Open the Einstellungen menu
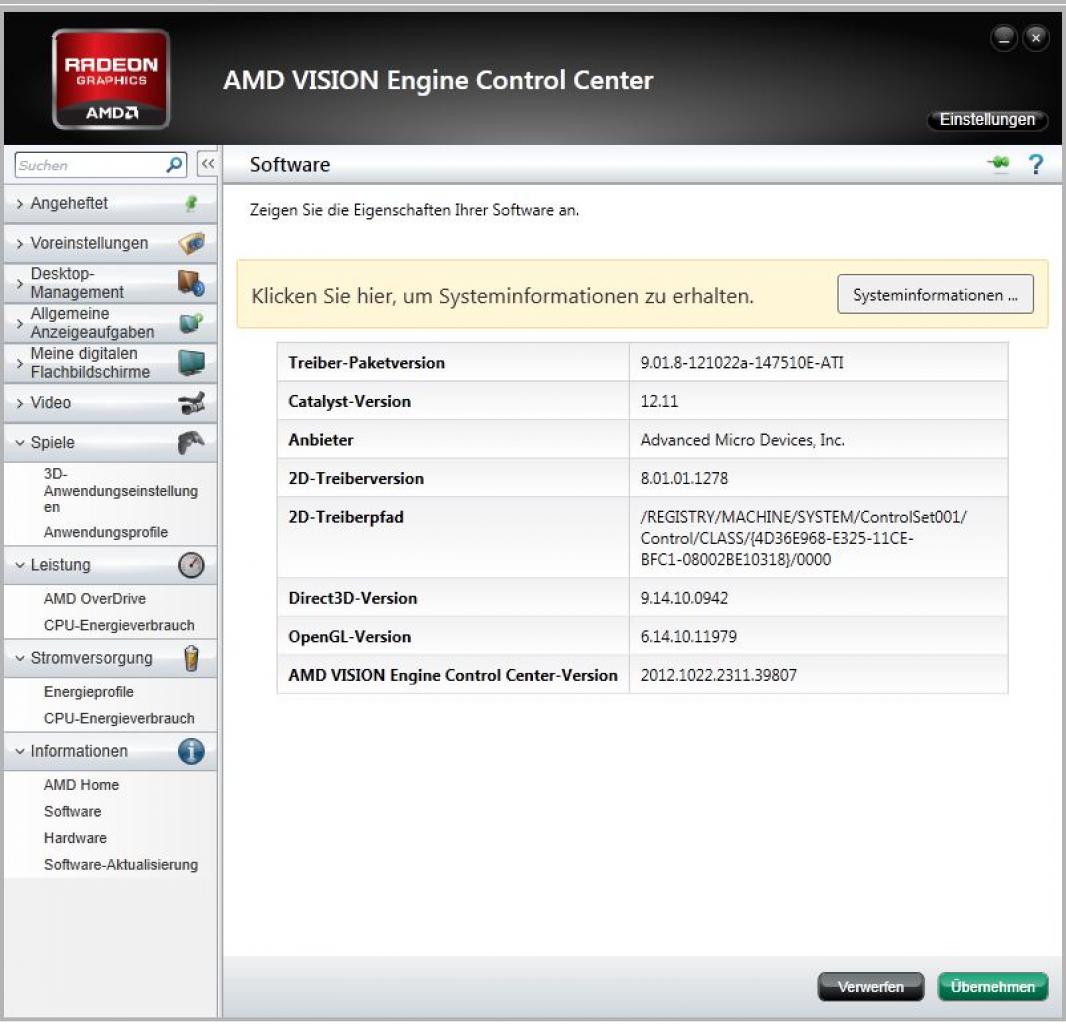The height and width of the screenshot is (1024, 1066). click(986, 120)
